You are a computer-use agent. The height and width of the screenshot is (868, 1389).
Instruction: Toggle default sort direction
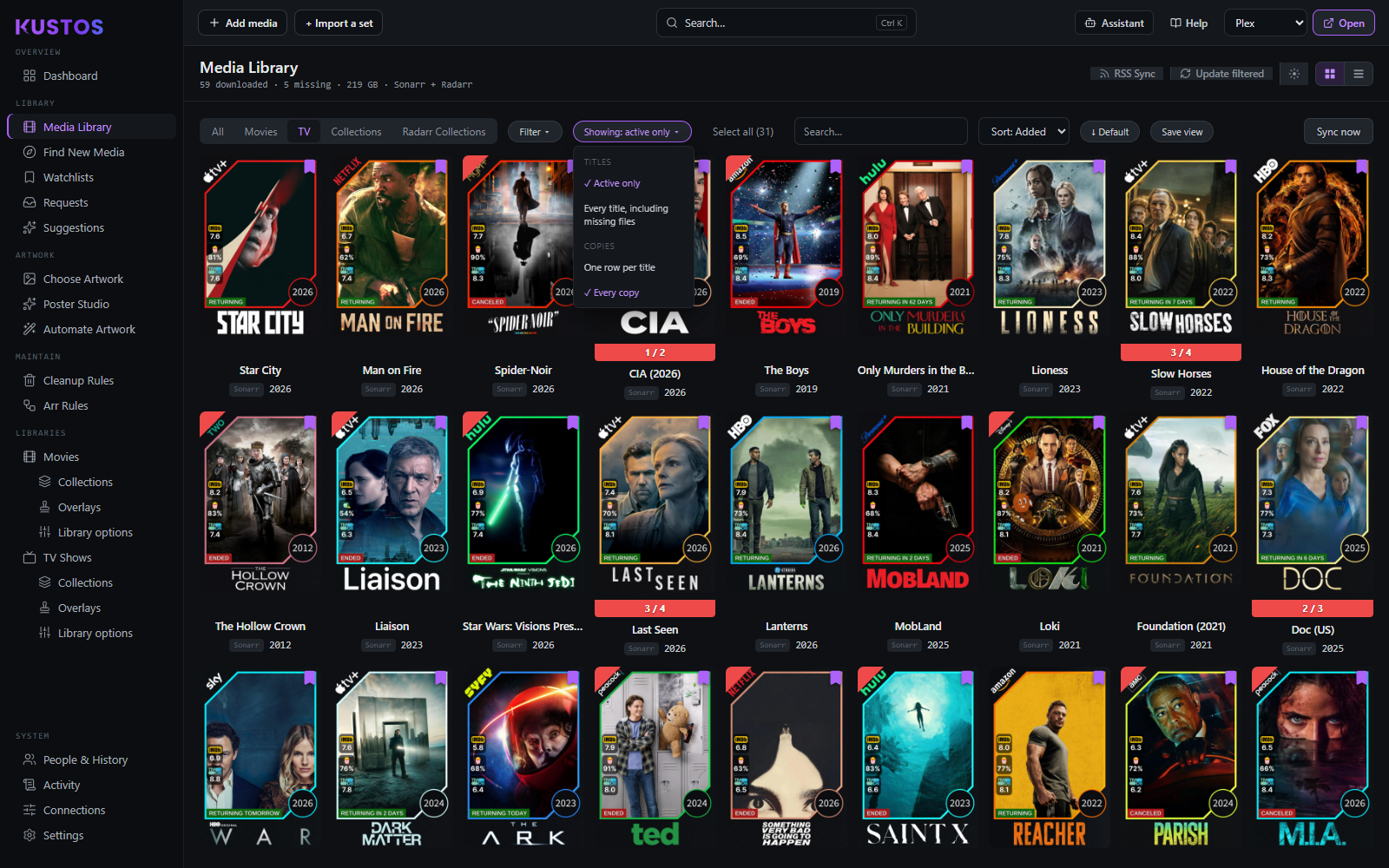tap(1109, 132)
